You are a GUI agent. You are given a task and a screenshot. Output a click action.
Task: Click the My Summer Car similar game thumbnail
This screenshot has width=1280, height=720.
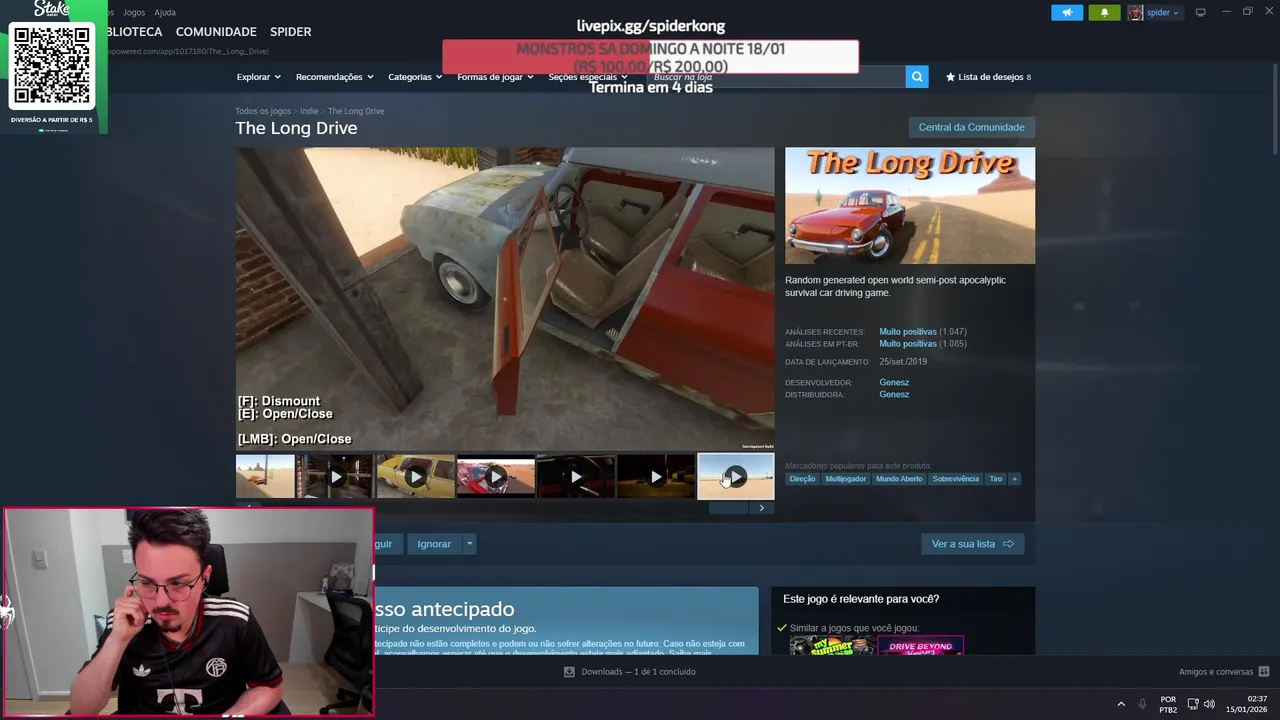point(832,646)
